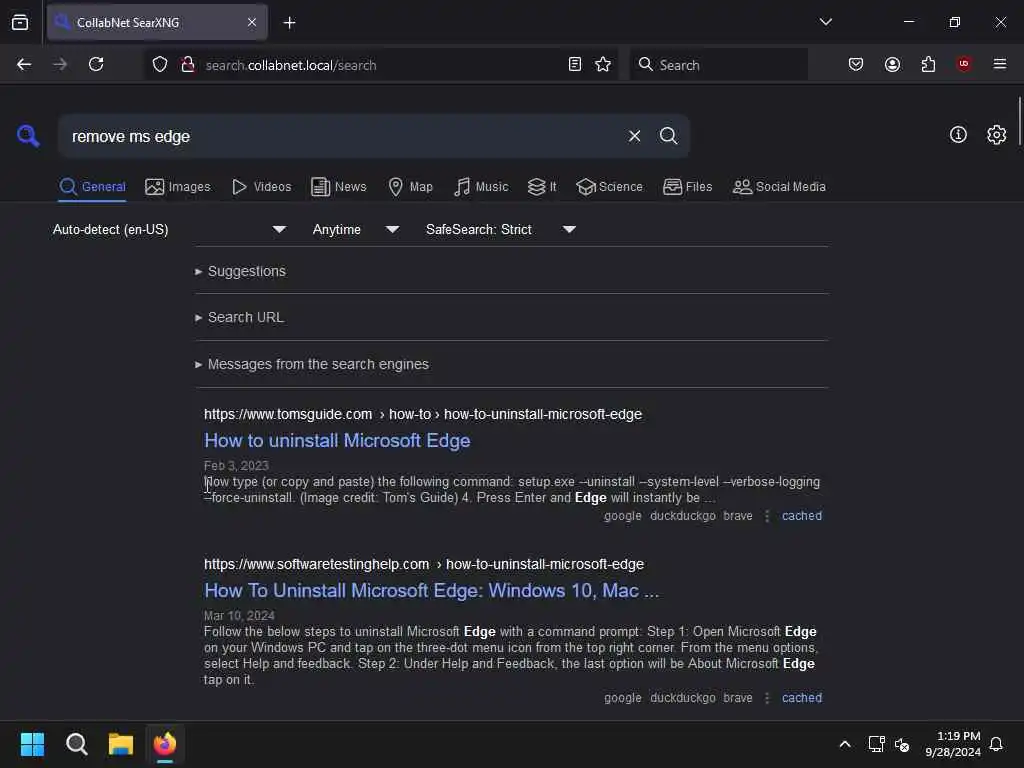The width and height of the screenshot is (1024, 768).
Task: Switch to the Files category tab
Action: (687, 187)
